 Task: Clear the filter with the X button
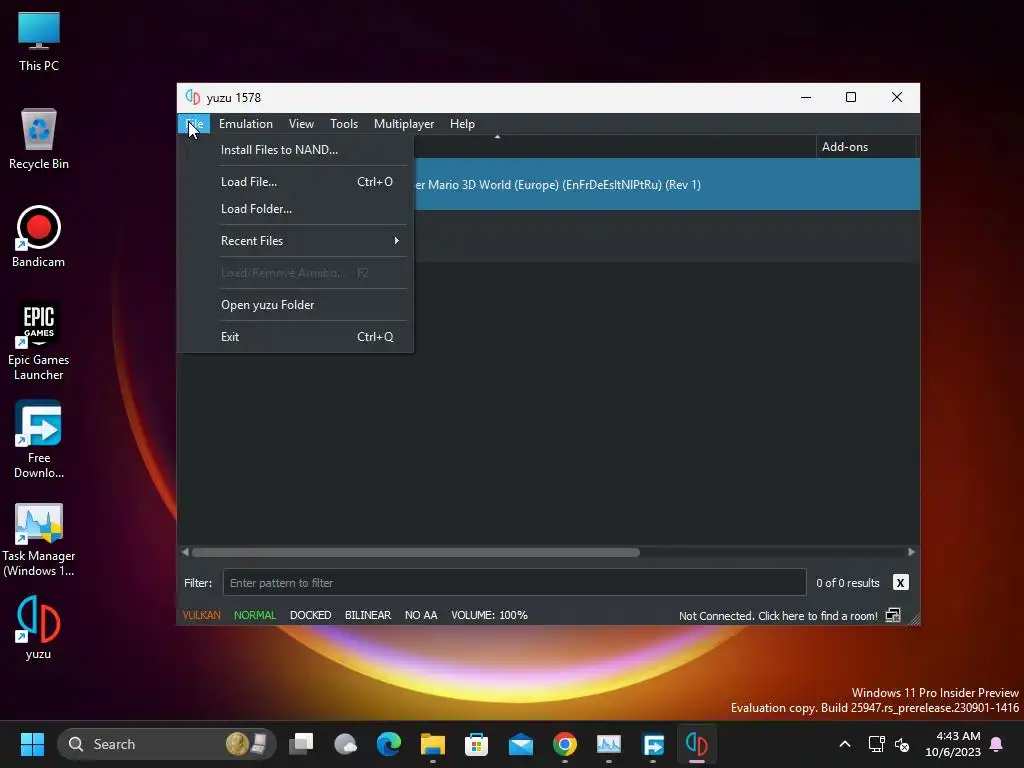(x=901, y=583)
